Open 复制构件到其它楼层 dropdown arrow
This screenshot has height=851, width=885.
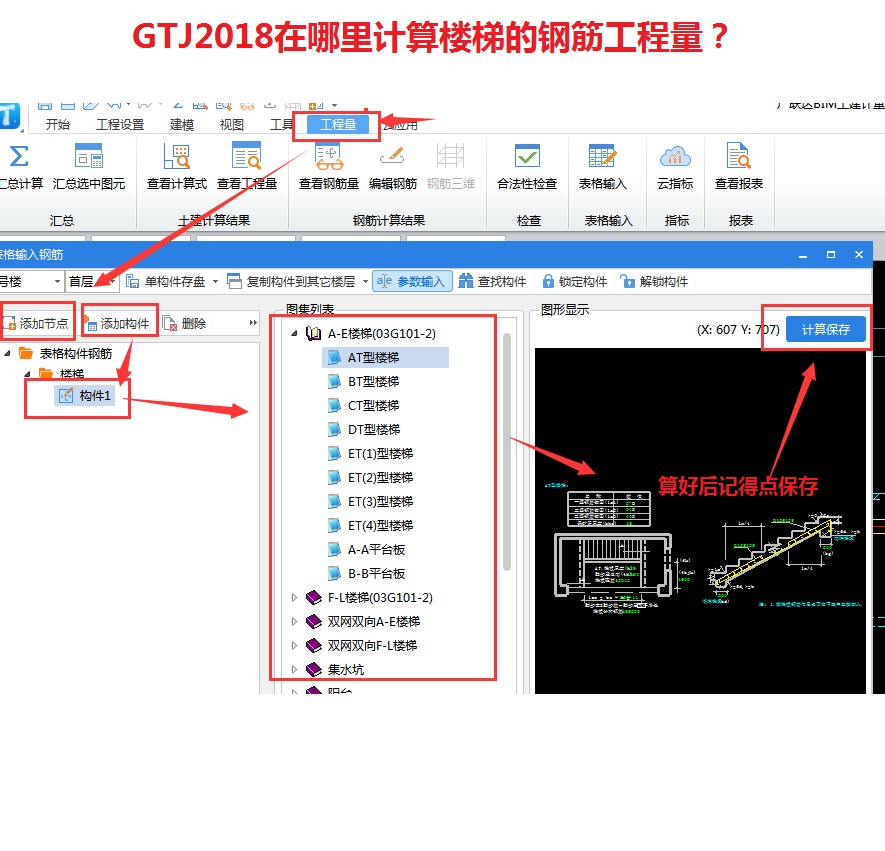(365, 281)
